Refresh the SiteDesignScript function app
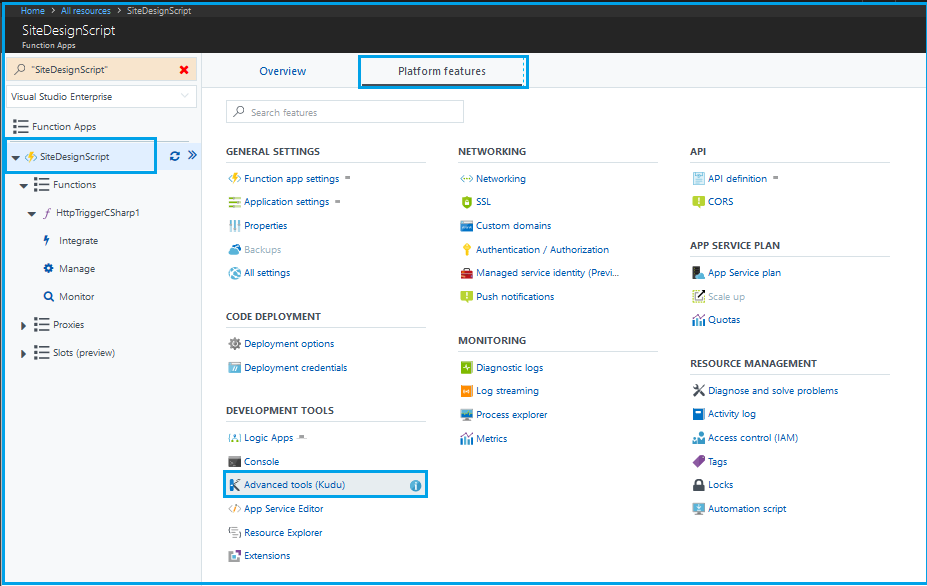Image resolution: width=927 pixels, height=586 pixels. click(174, 156)
